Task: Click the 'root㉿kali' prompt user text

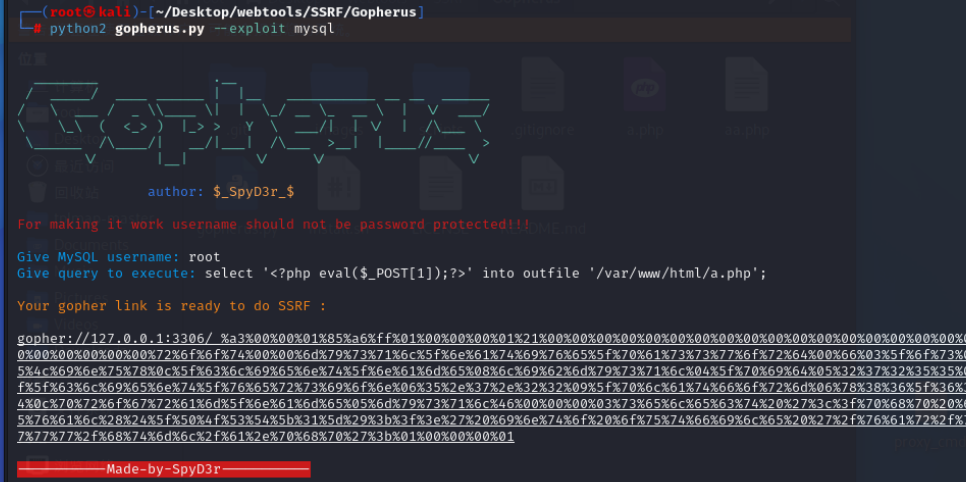Action: 91,12
